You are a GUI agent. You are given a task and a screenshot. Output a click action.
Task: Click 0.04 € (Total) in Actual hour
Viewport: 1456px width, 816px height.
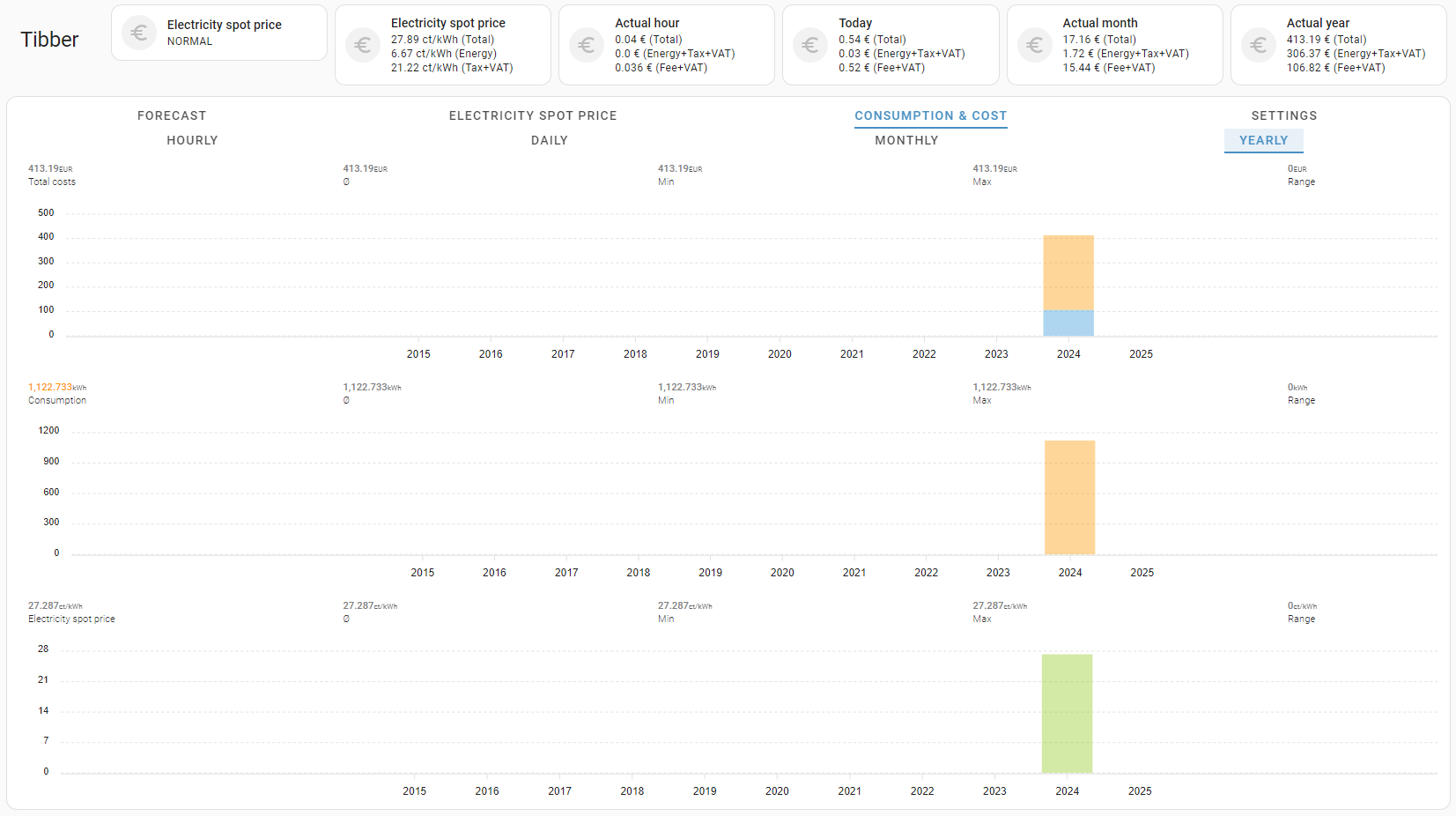[648, 40]
